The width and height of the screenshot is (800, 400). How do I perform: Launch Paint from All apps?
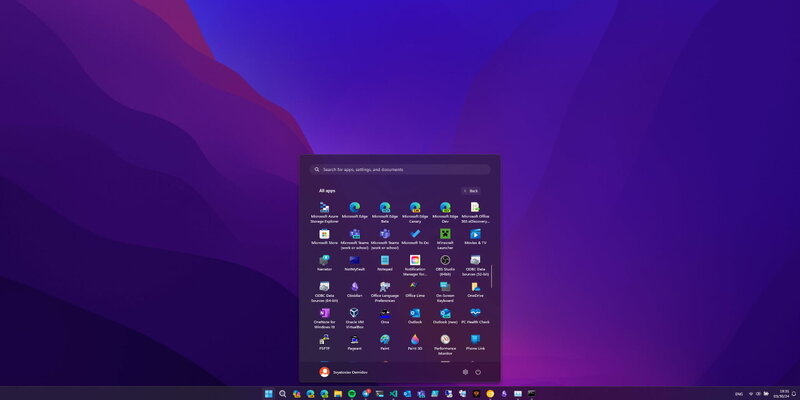[x=385, y=343]
